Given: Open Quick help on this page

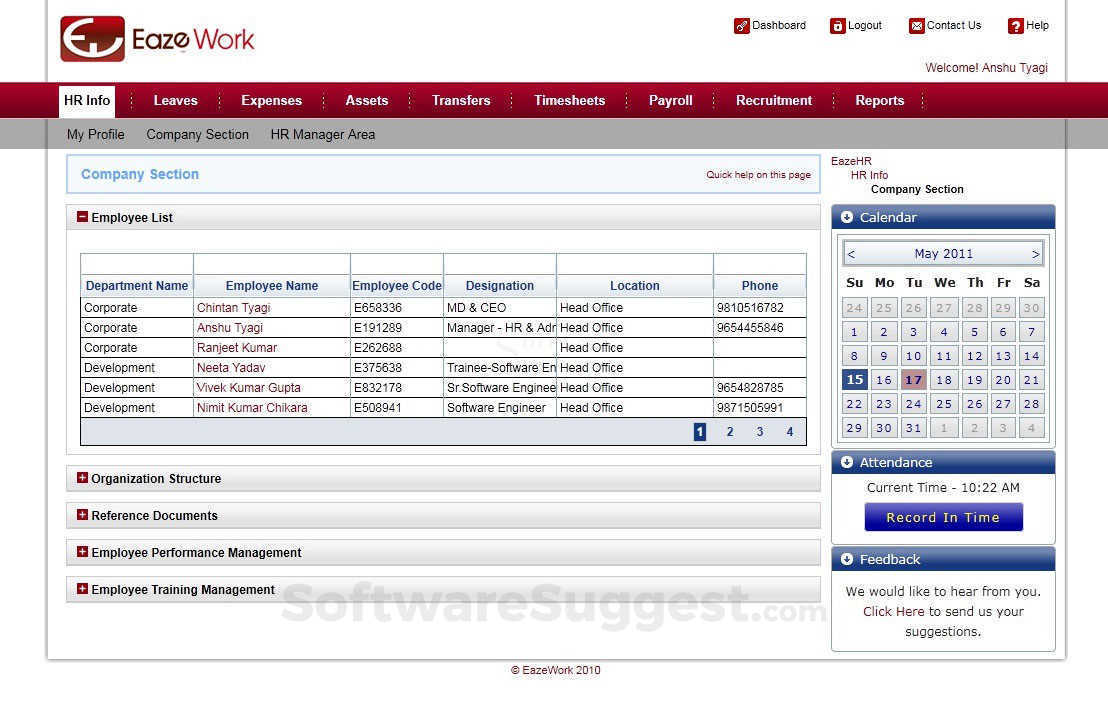Looking at the screenshot, I should click(x=758, y=175).
